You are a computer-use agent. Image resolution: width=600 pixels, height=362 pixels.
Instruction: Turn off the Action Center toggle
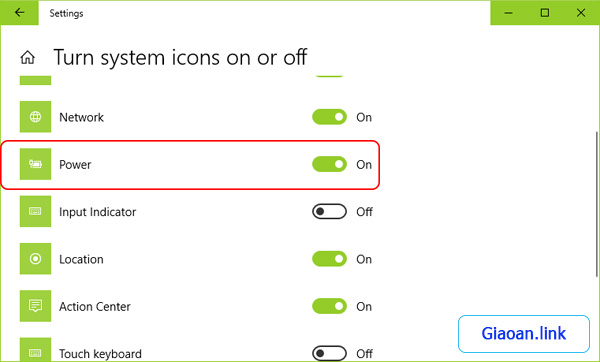click(329, 306)
